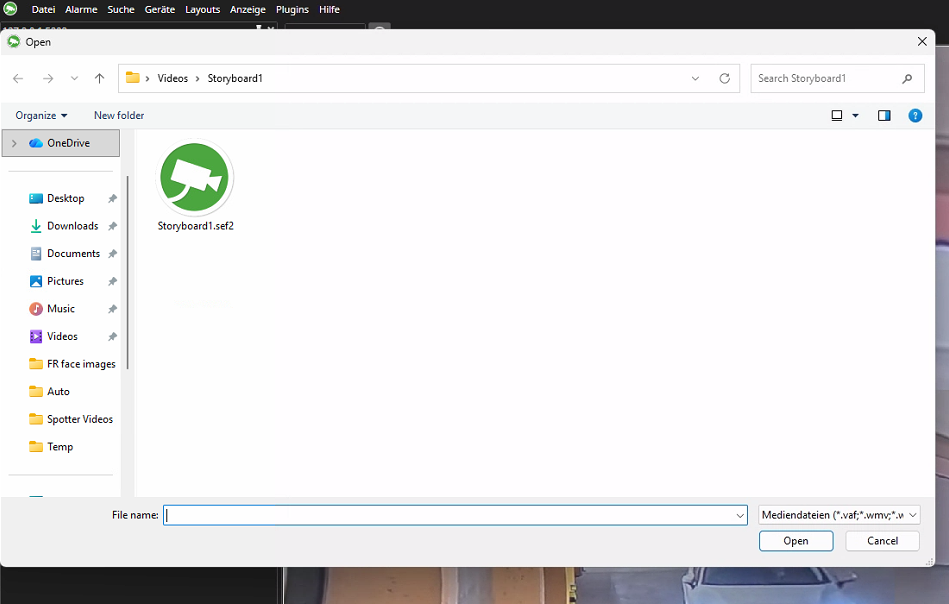Go to the Documents folder
The width and height of the screenshot is (949, 604).
tap(73, 254)
